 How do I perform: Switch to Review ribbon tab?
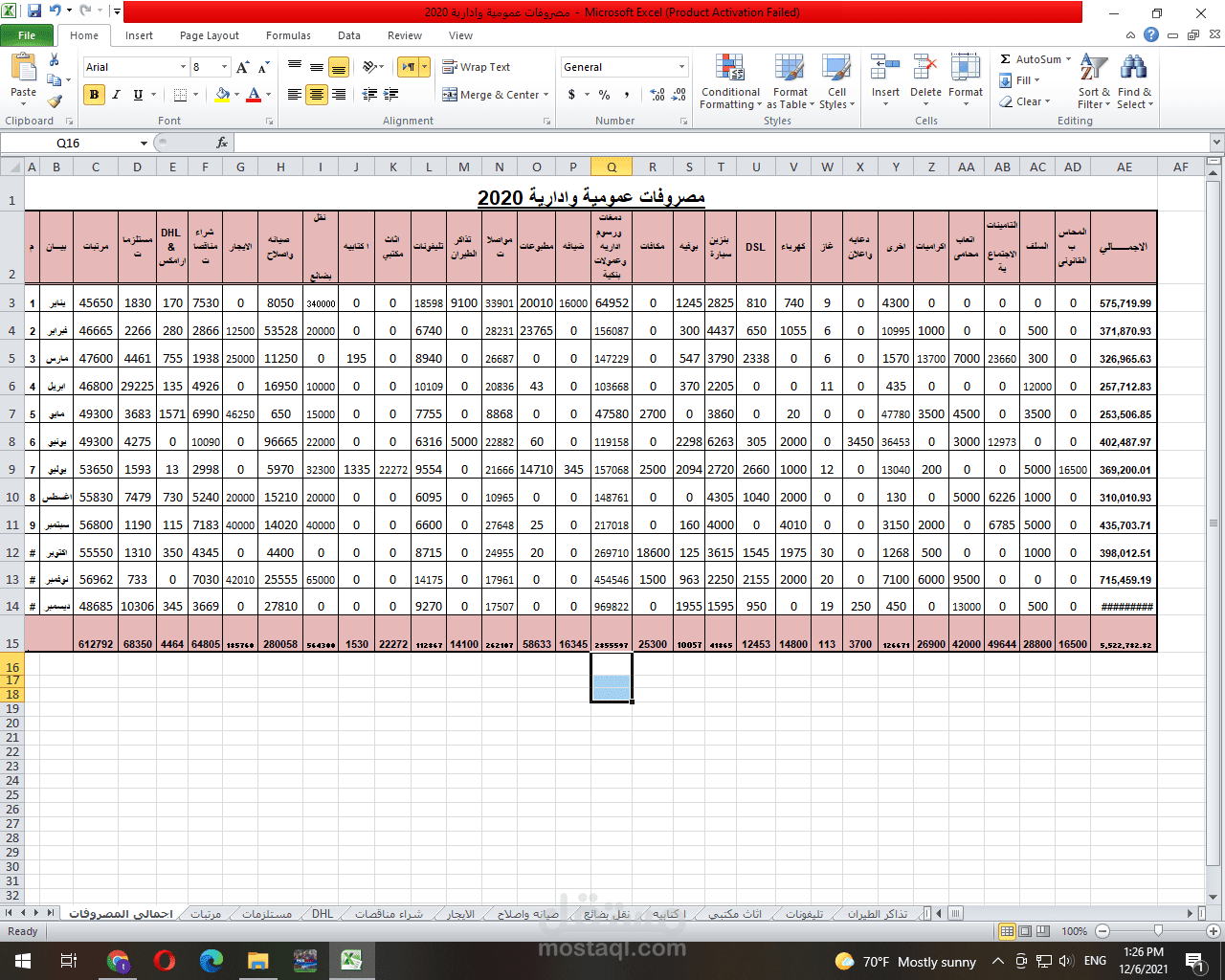pos(405,35)
